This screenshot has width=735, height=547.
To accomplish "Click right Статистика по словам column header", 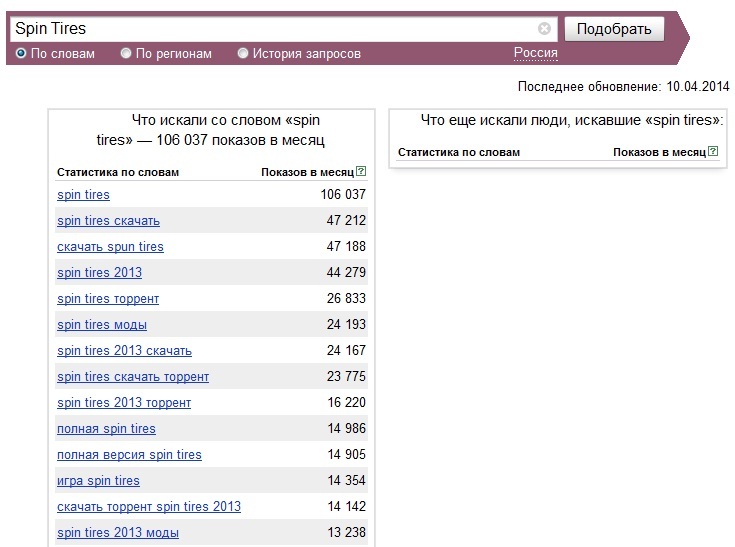I will coord(459,152).
